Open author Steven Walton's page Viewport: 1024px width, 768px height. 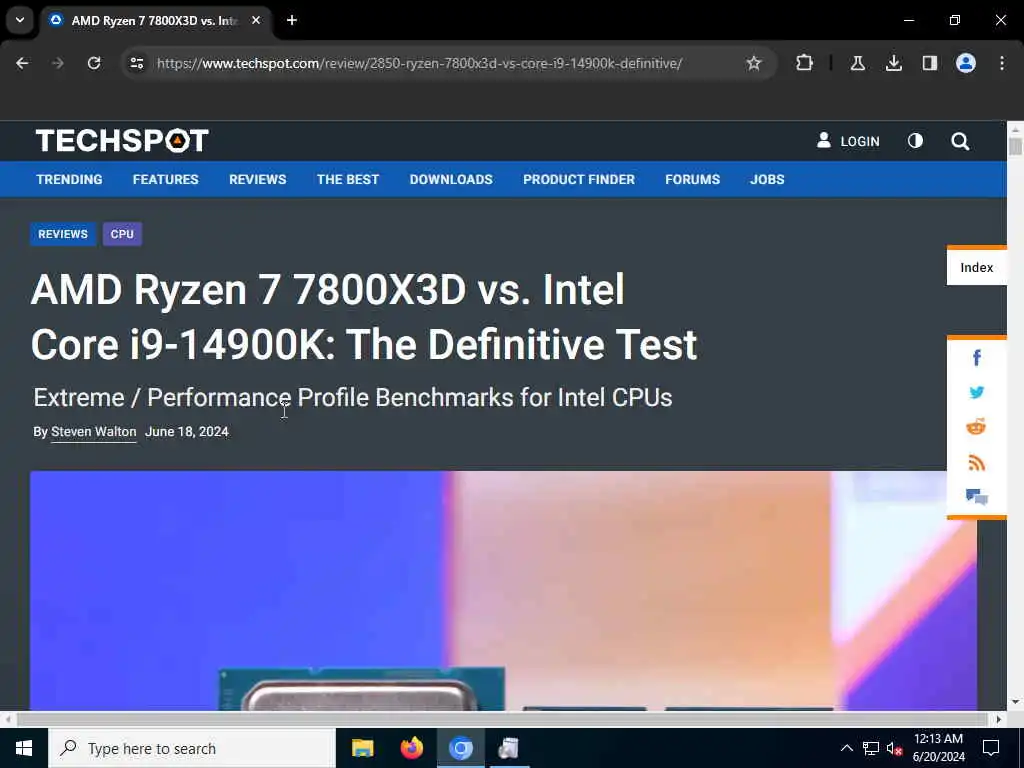pyautogui.click(x=93, y=432)
